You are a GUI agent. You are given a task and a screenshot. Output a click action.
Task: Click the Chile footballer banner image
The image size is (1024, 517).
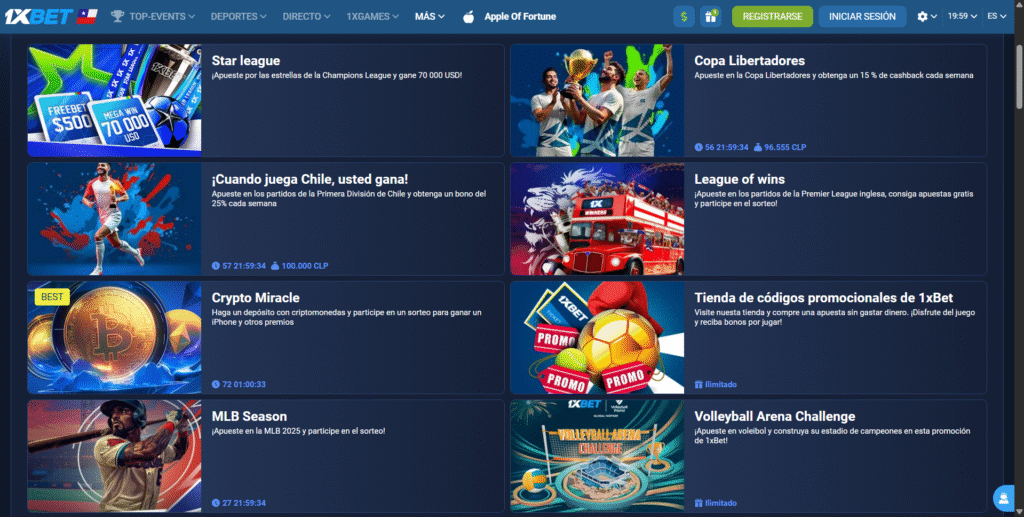(x=114, y=219)
